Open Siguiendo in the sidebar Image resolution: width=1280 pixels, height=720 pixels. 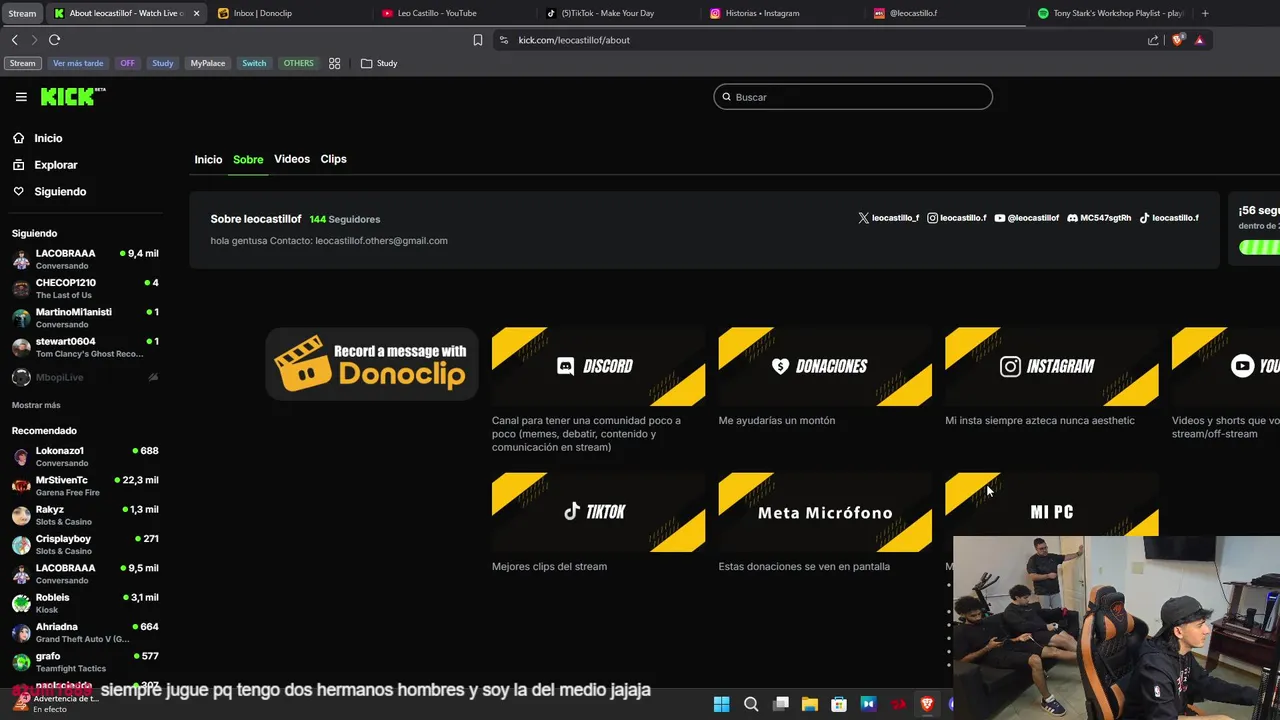click(60, 191)
